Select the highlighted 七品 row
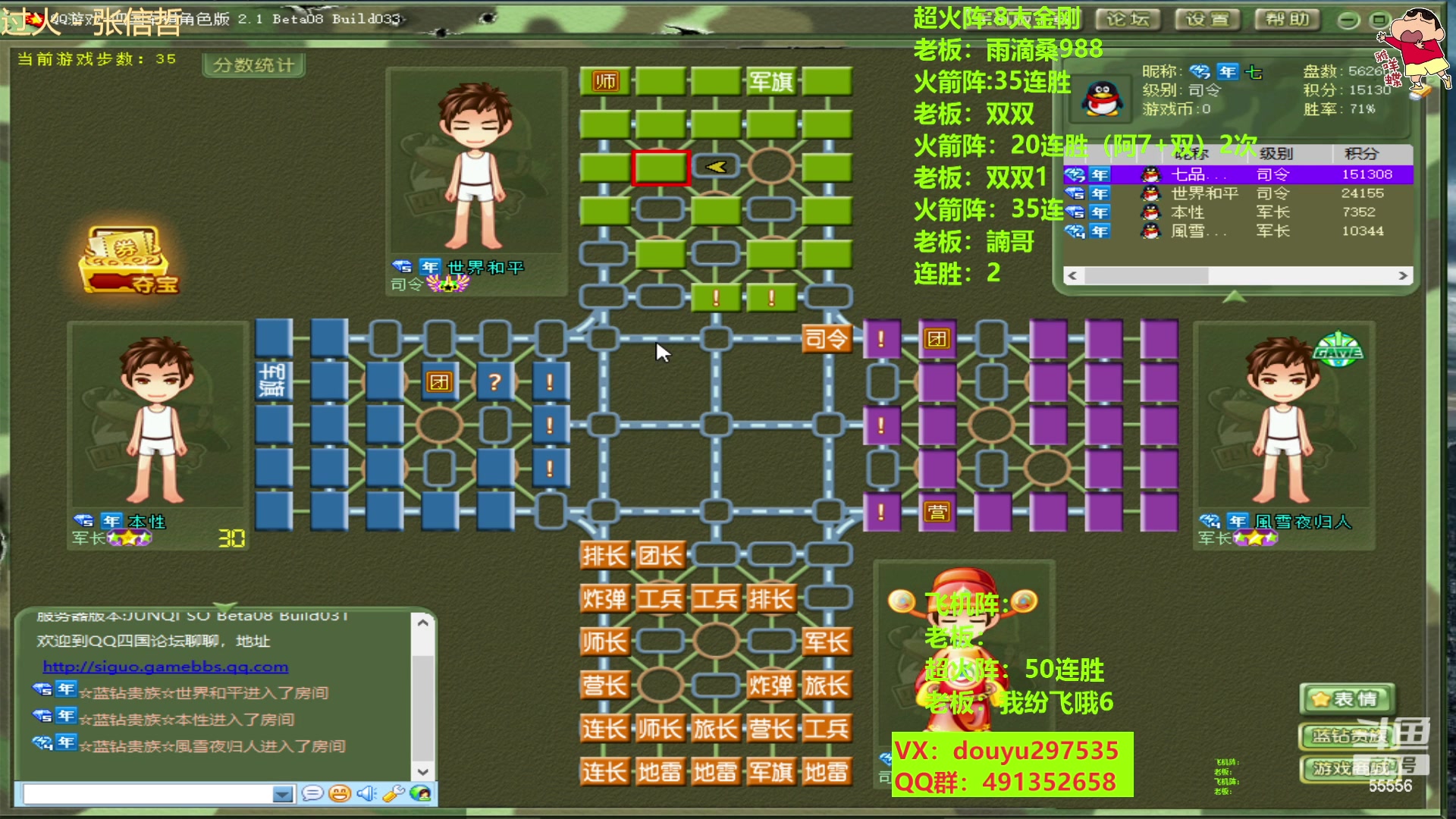This screenshot has width=1456, height=819. [1238, 174]
